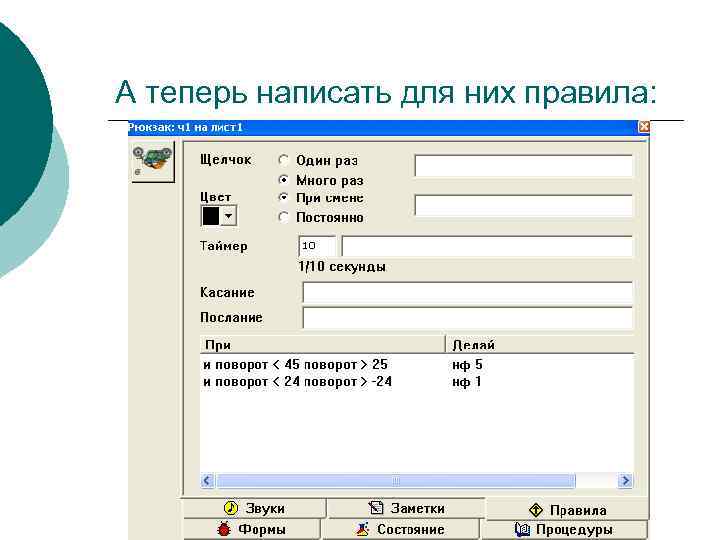This screenshot has width=720, height=540.
Task: Switch to the Состояние tab
Action: click(x=400, y=529)
